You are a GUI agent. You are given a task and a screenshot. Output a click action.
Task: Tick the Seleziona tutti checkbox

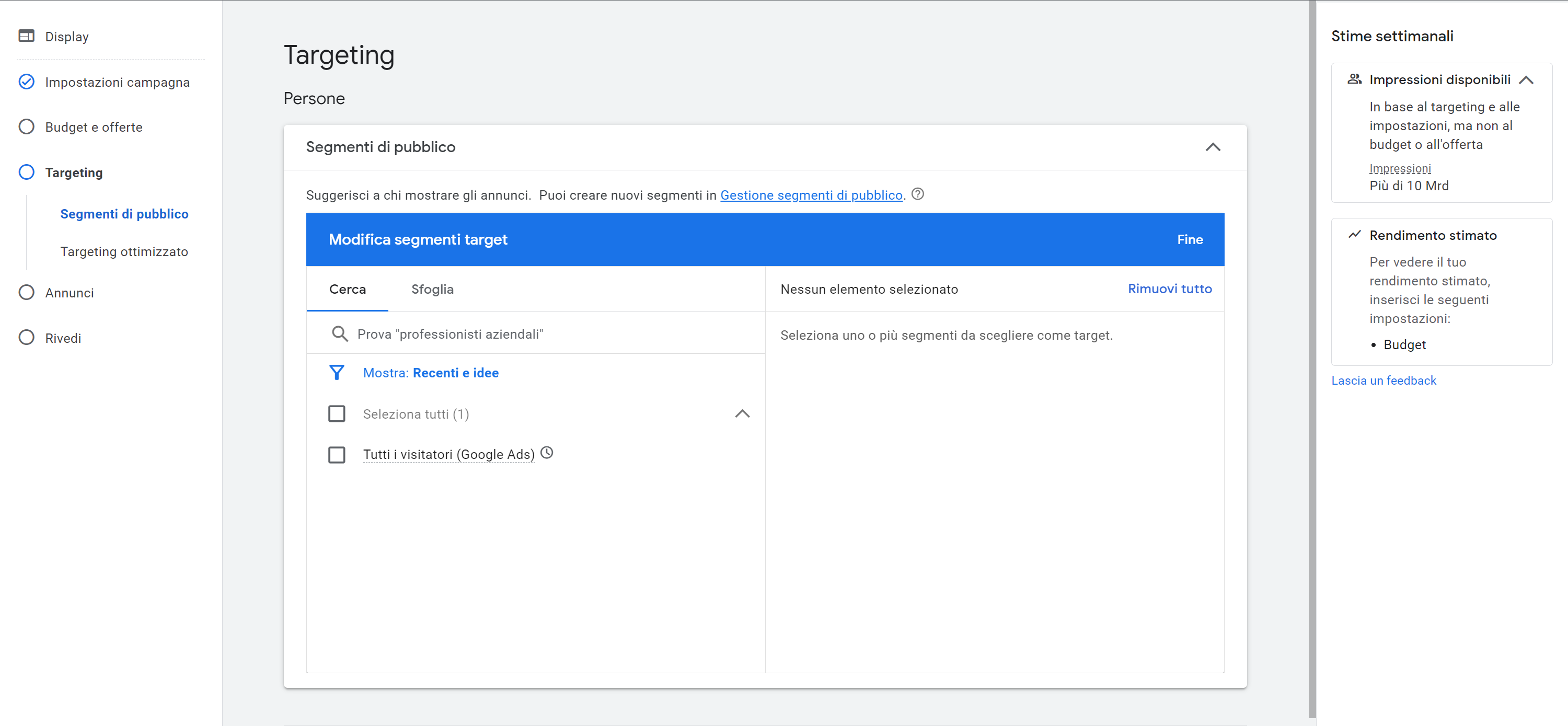pyautogui.click(x=337, y=414)
